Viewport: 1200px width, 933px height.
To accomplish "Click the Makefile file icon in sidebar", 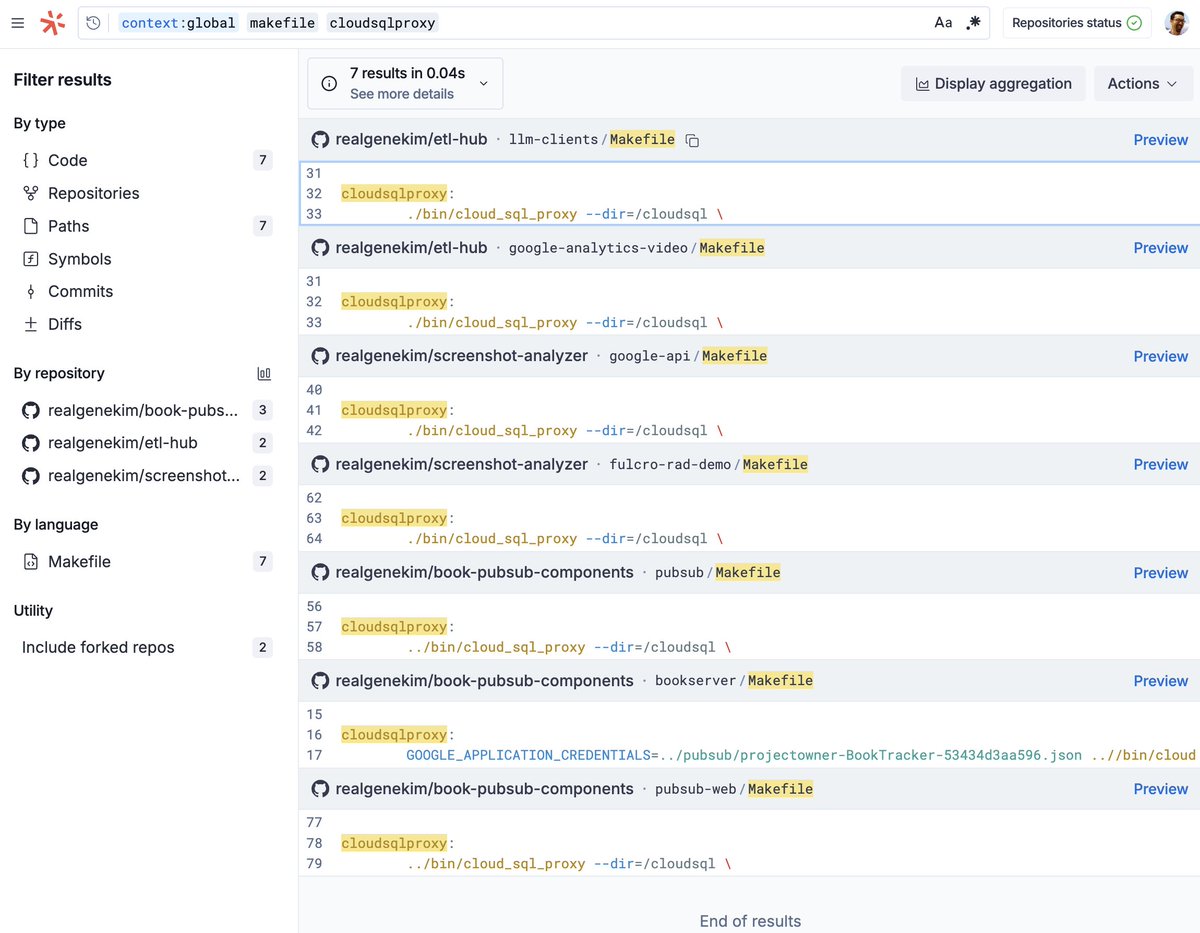I will (31, 562).
